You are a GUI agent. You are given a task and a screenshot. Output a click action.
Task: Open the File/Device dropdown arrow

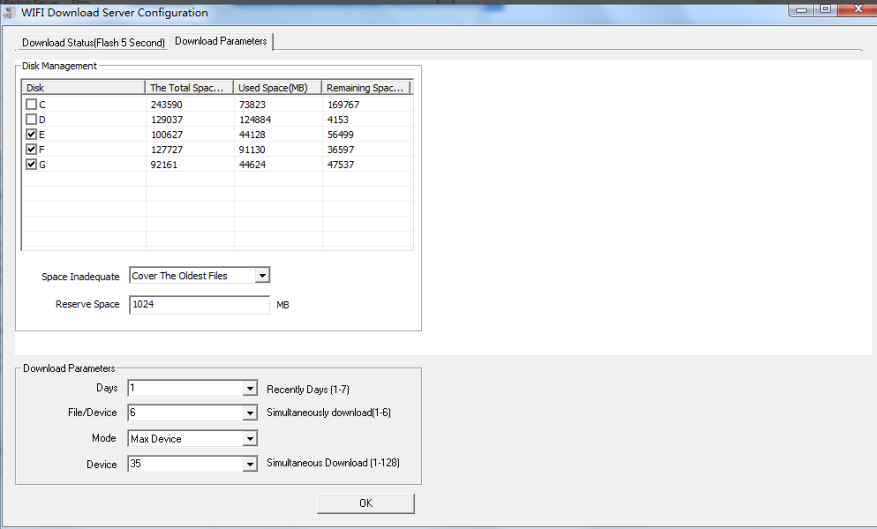[x=249, y=413]
